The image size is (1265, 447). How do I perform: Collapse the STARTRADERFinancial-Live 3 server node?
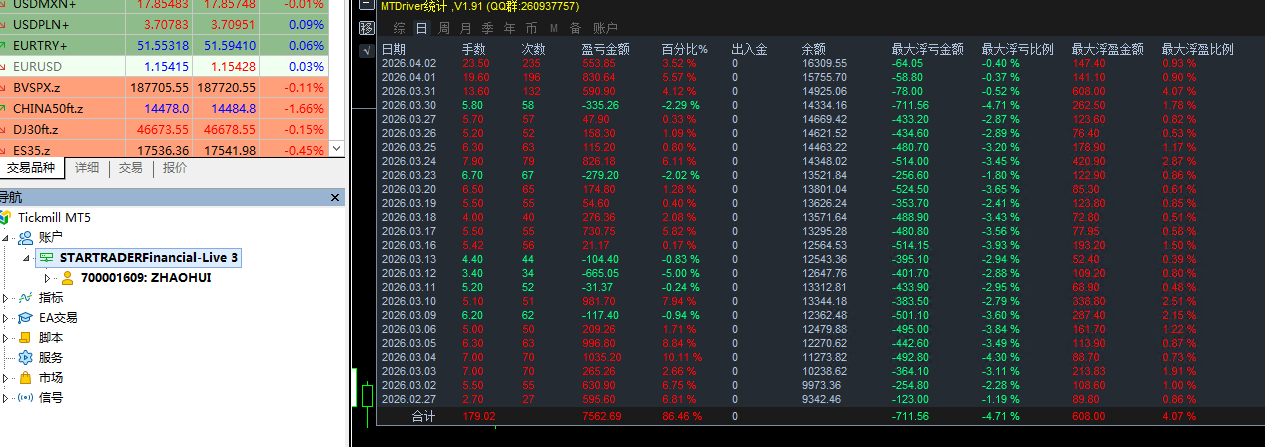[27, 257]
